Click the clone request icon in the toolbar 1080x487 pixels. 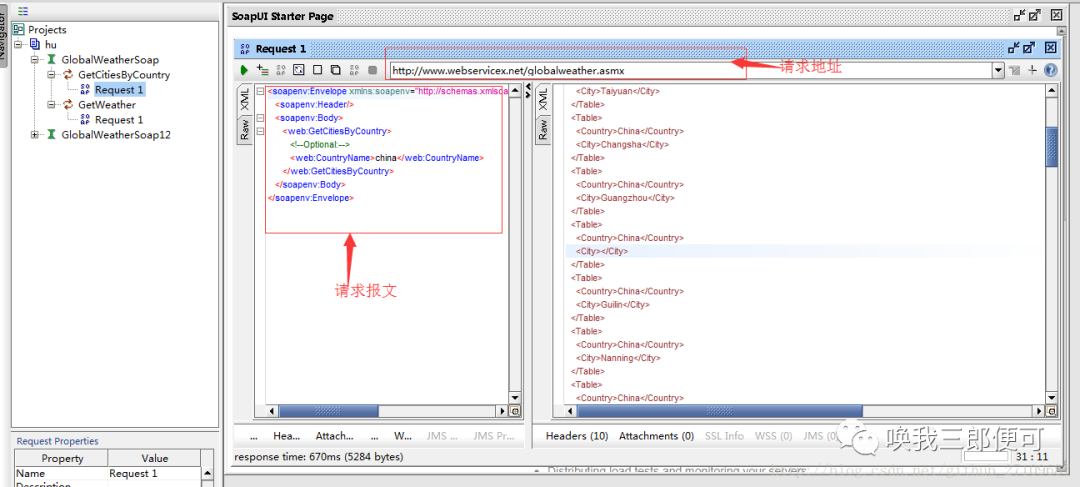335,70
